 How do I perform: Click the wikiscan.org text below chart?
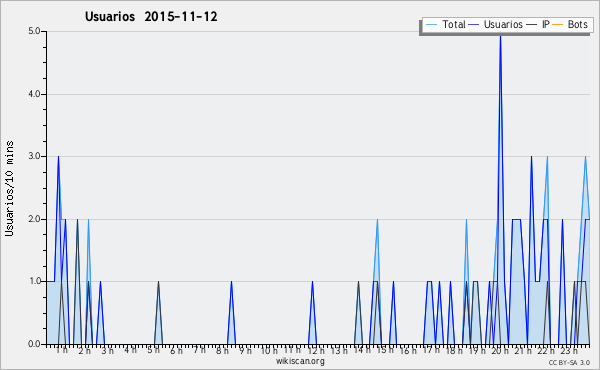(300, 361)
